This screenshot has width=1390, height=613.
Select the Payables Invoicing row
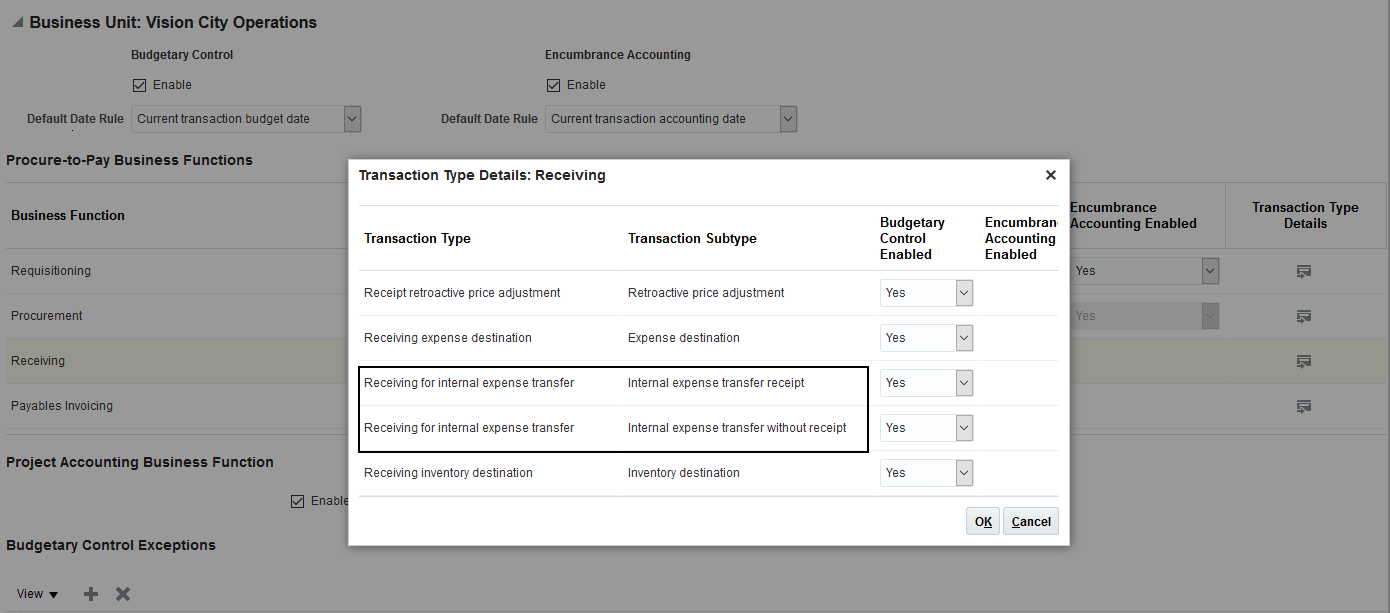[62, 406]
